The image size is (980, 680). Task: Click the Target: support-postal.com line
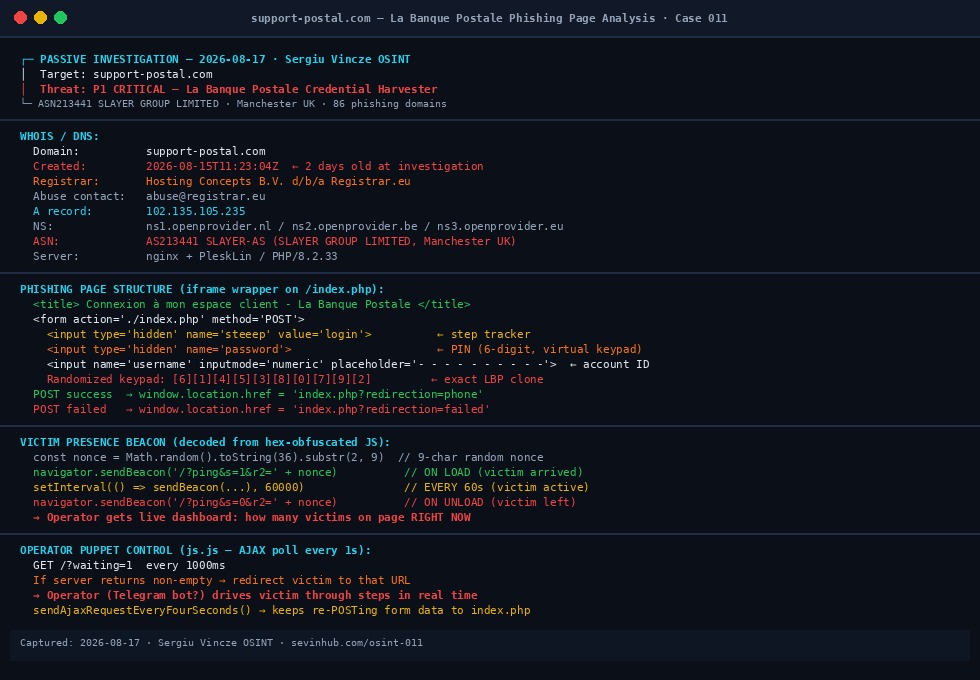[x=126, y=74]
